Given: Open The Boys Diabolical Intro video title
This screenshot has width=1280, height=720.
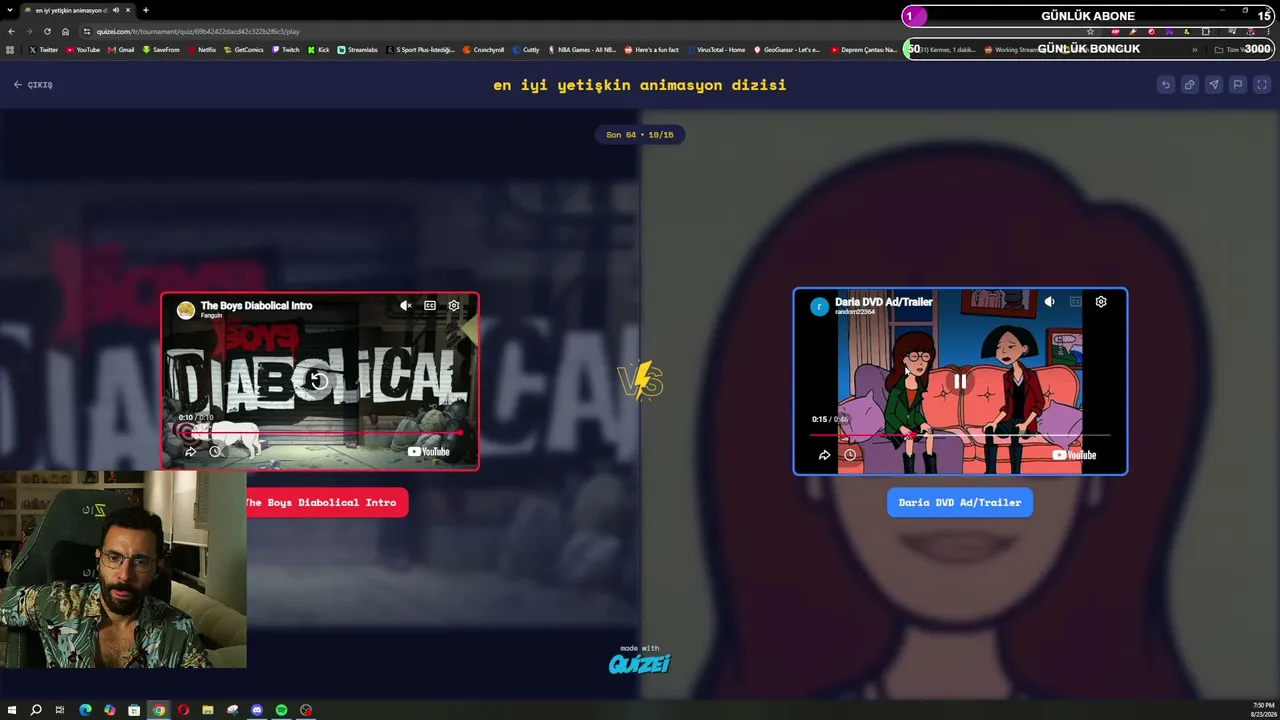Looking at the screenshot, I should (256, 306).
